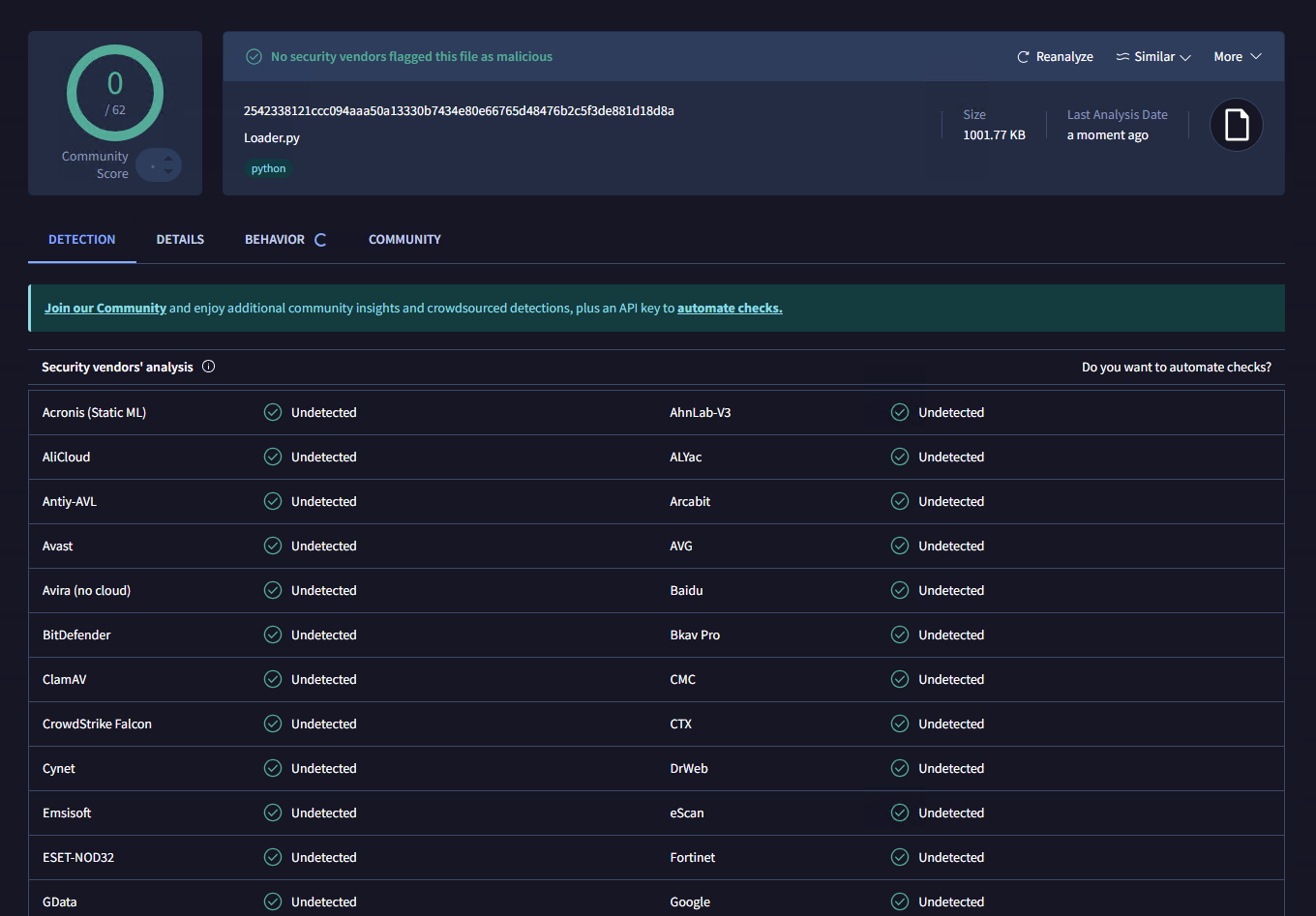Go to the Community tab

tap(404, 240)
